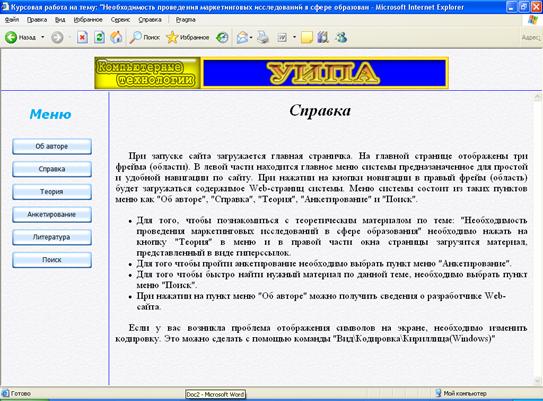The height and width of the screenshot is (401, 543).
Task: Expand the Back button history dropdown arrow
Action: 43,37
